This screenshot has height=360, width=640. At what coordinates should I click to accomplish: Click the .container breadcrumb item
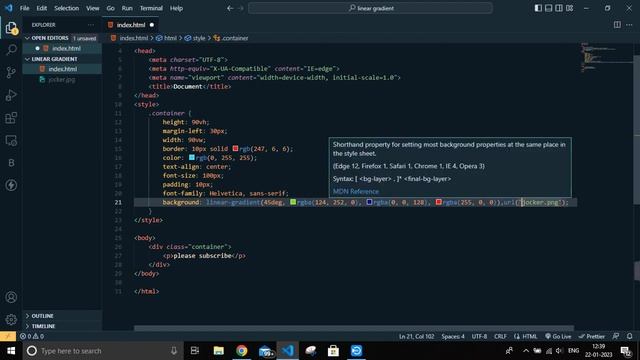(x=235, y=38)
